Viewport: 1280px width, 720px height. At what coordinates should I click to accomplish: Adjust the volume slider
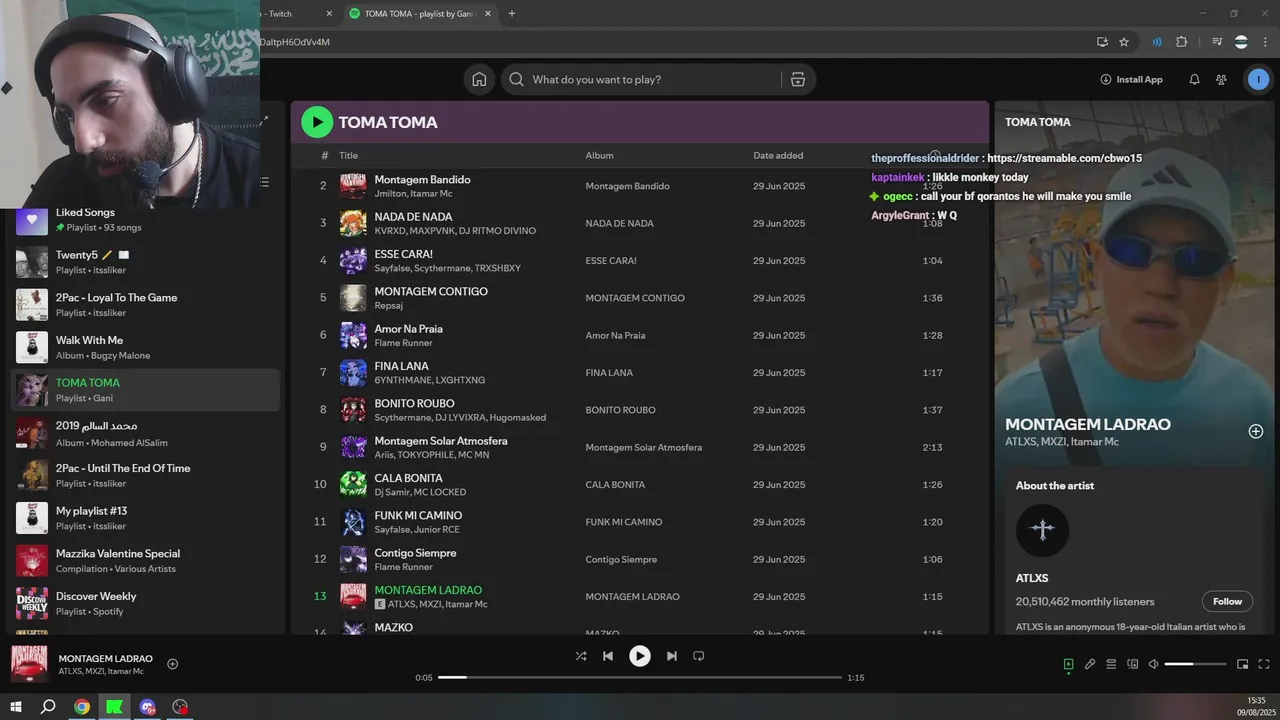1195,664
